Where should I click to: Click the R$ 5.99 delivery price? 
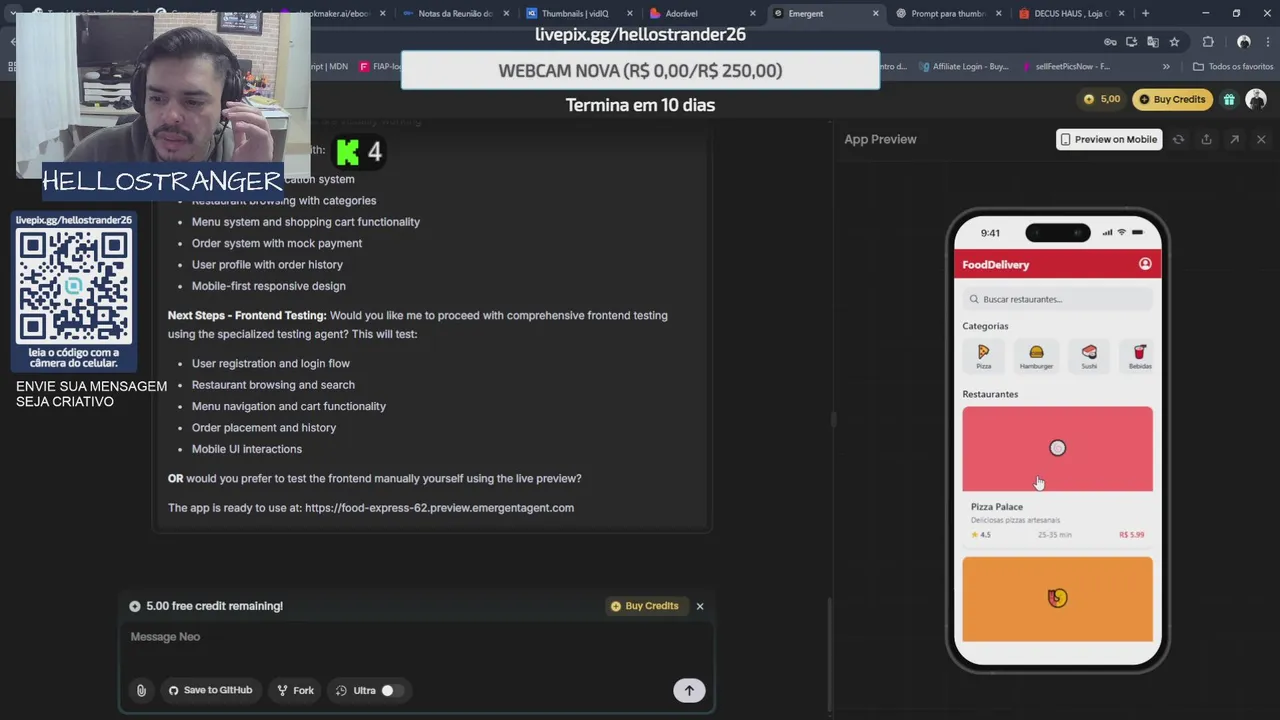tap(1132, 535)
